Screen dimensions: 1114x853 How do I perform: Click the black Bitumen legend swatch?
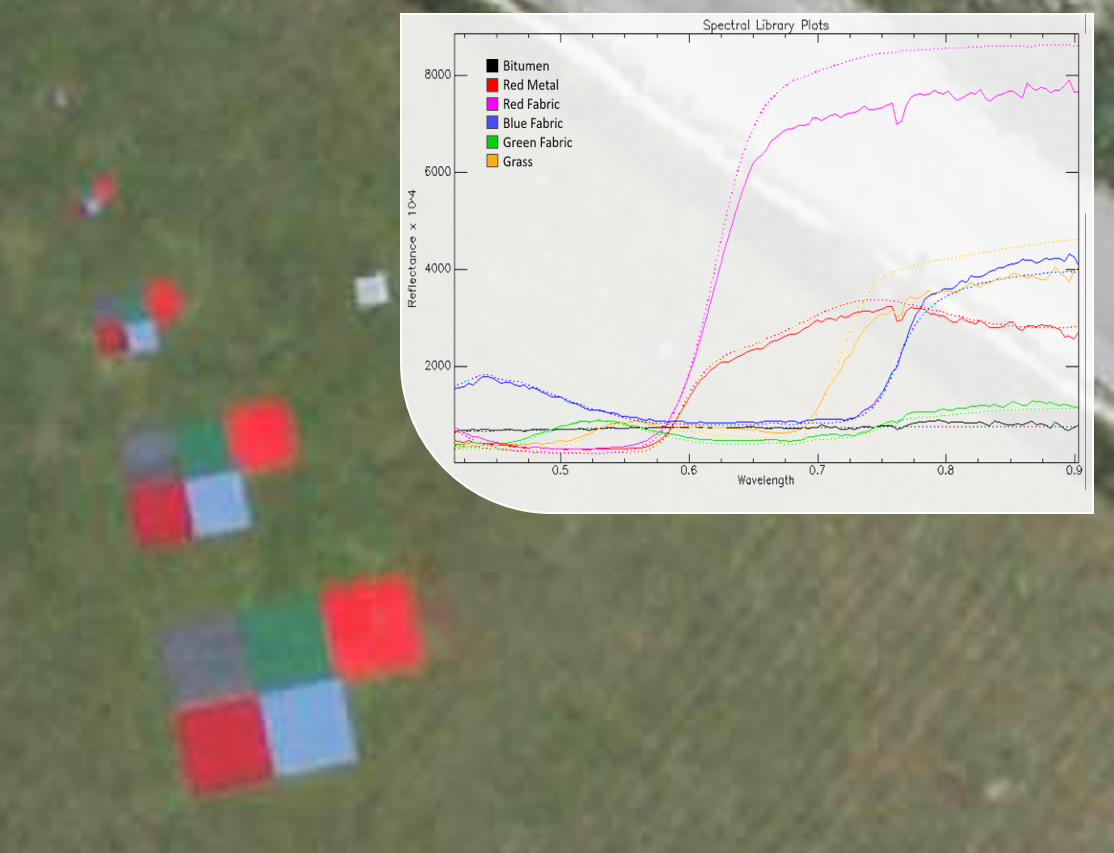click(492, 66)
